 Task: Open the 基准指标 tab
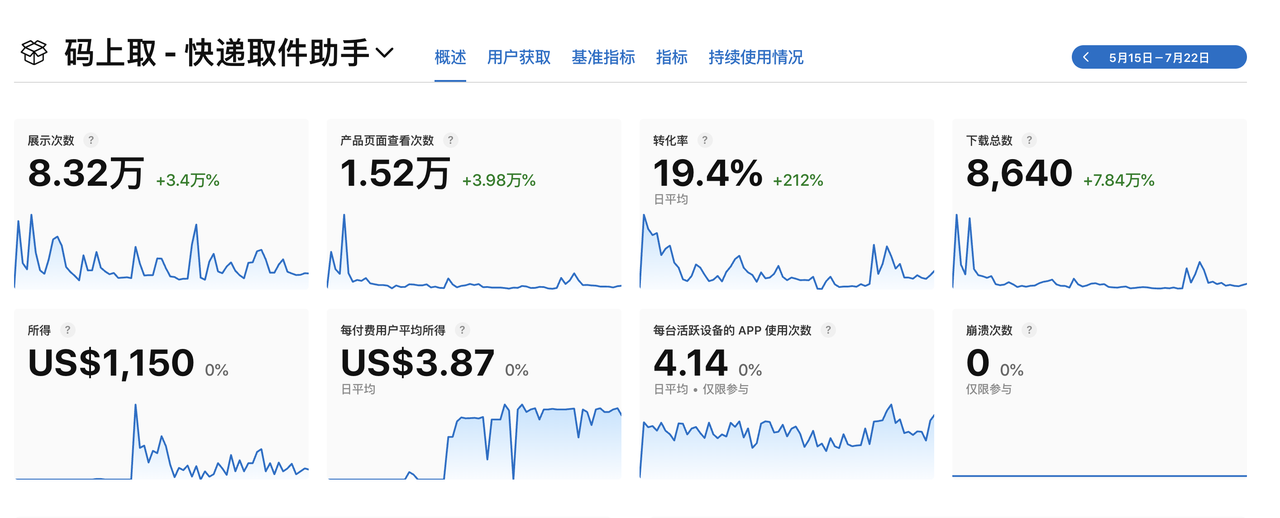pyautogui.click(x=603, y=57)
